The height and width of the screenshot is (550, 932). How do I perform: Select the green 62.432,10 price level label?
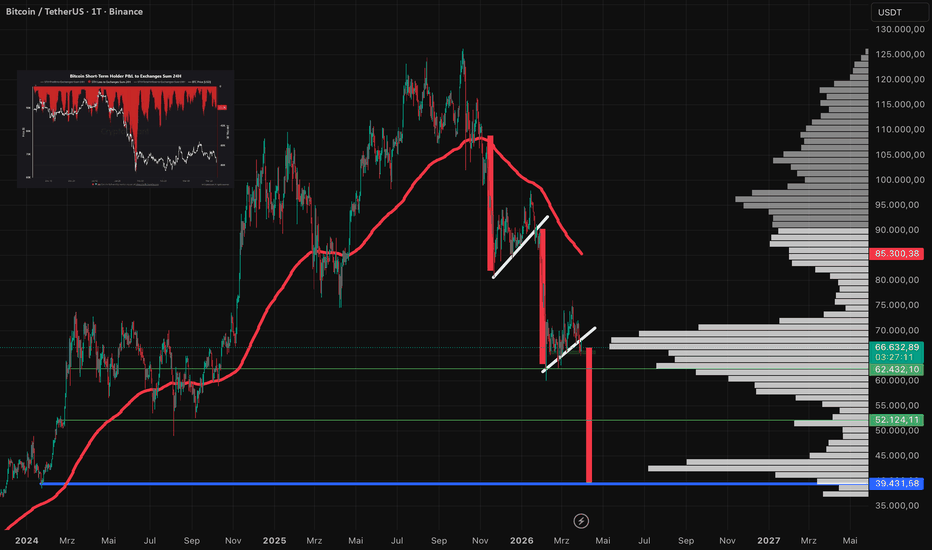[x=896, y=369]
